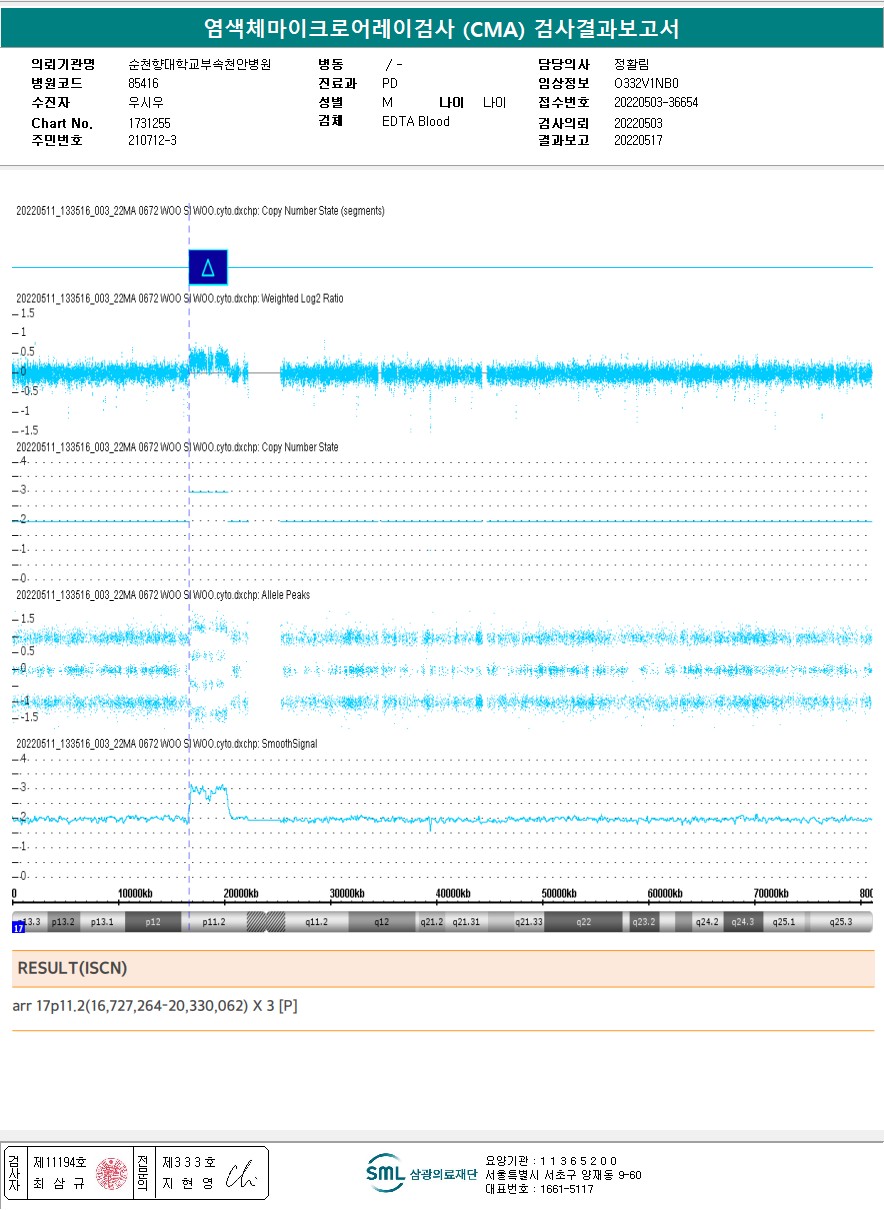Click the 결과보고 date 20220517

[638, 140]
